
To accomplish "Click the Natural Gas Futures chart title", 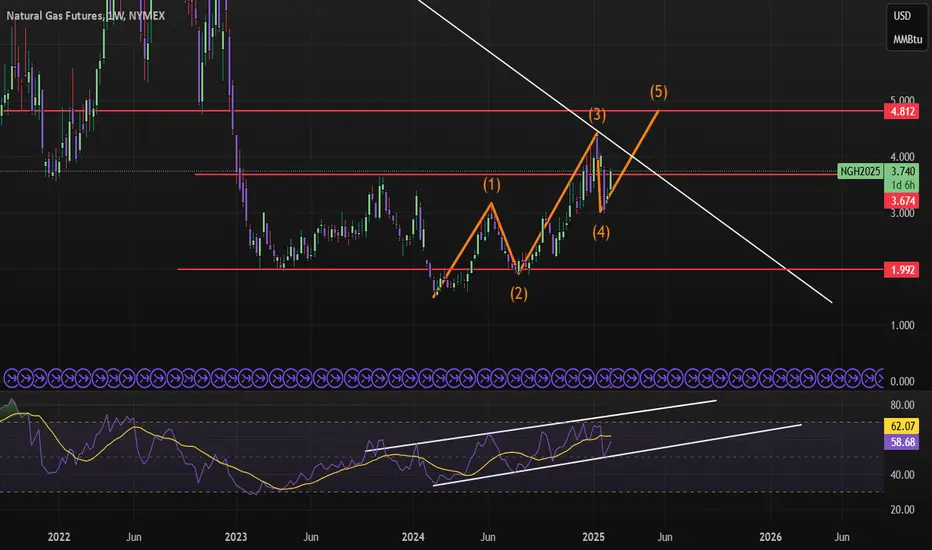I will pos(86,15).
